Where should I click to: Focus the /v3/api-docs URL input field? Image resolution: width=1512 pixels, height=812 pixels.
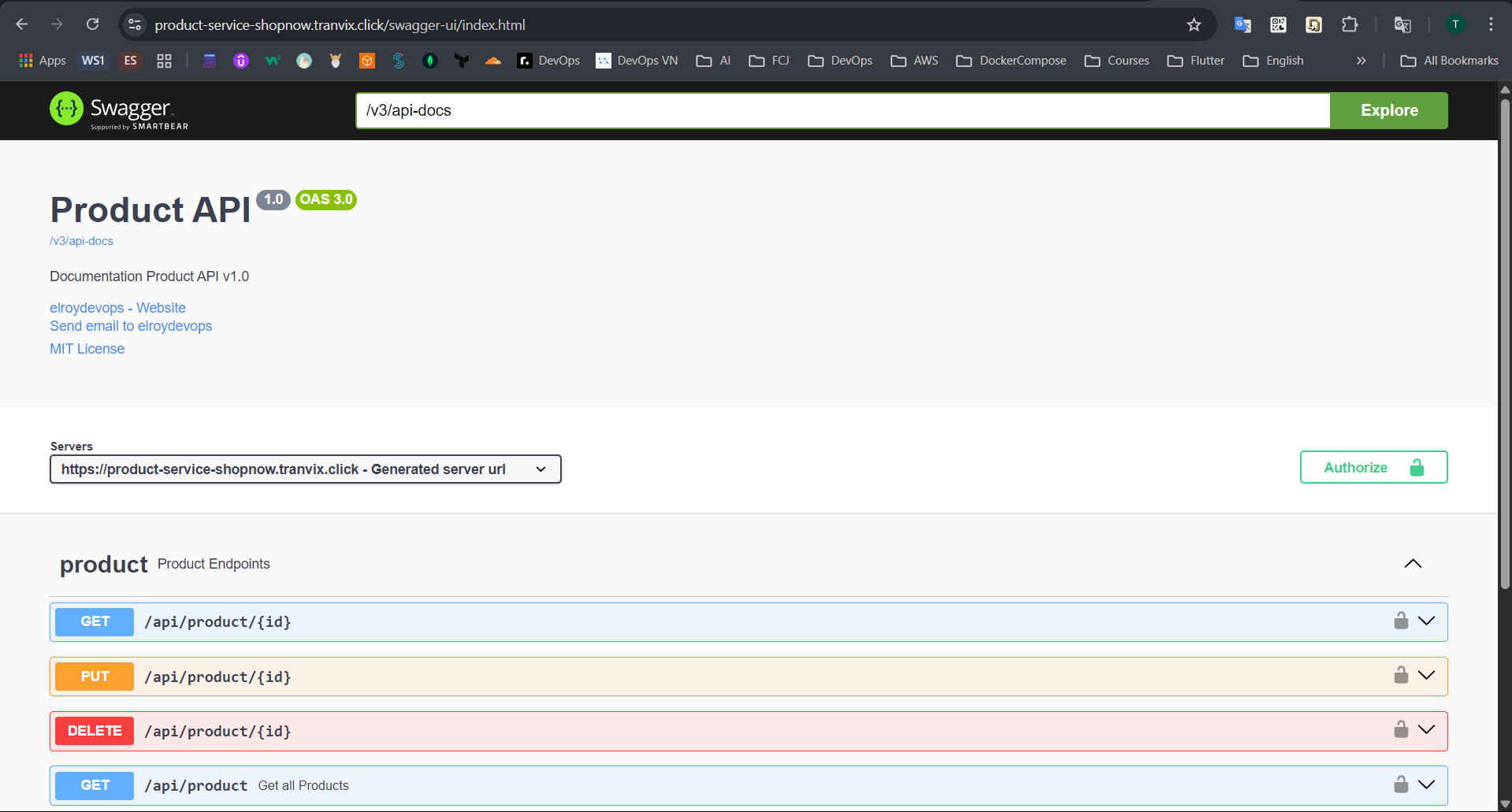click(842, 110)
